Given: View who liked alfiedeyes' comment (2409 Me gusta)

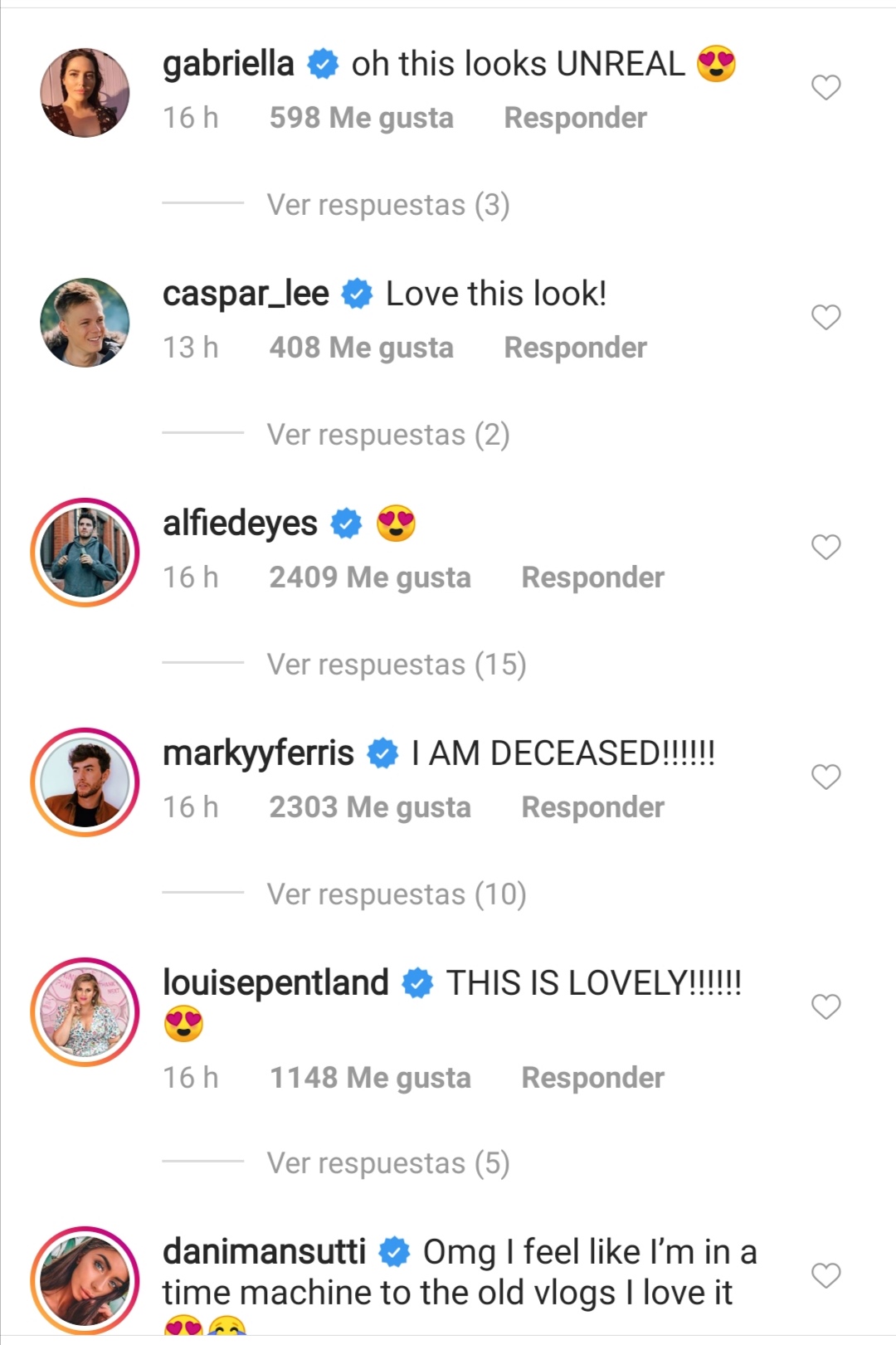Looking at the screenshot, I should tap(370, 577).
